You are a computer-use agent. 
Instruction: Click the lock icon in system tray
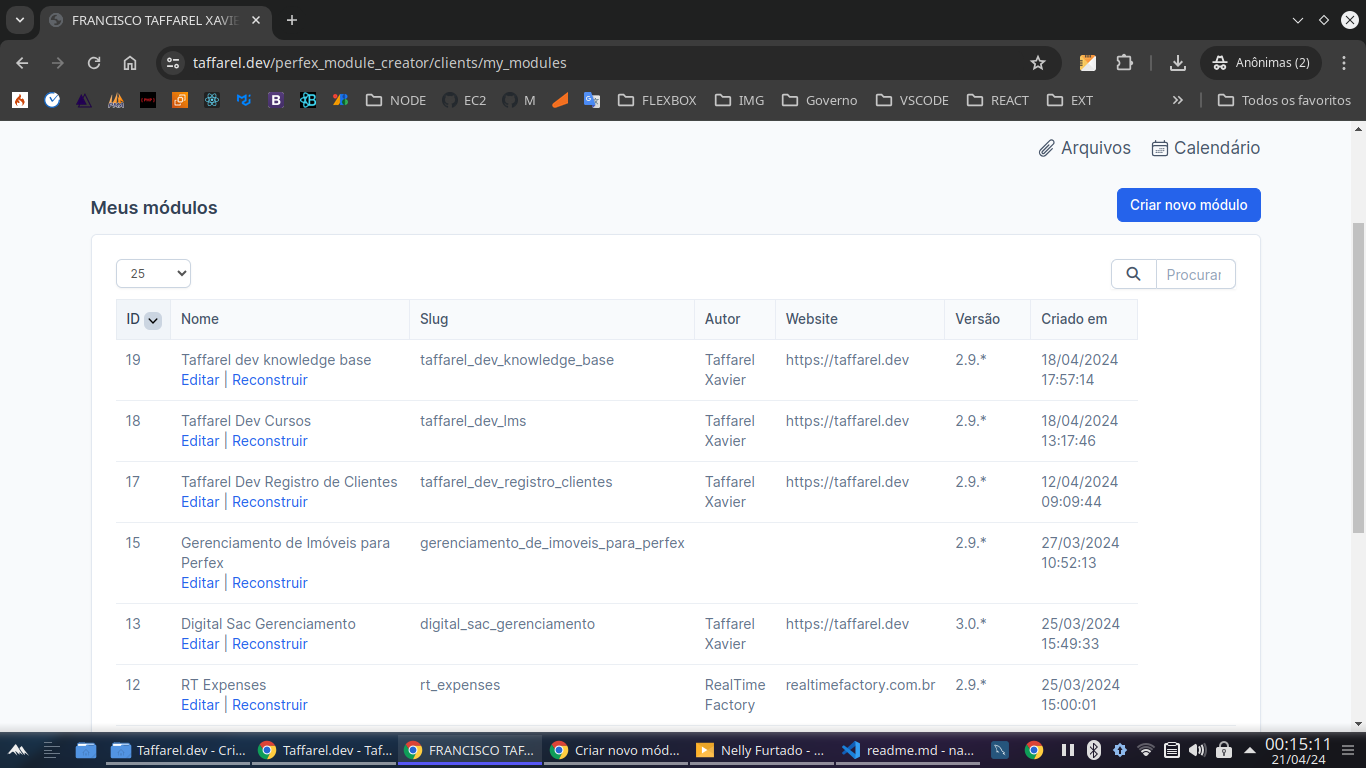[1223, 749]
